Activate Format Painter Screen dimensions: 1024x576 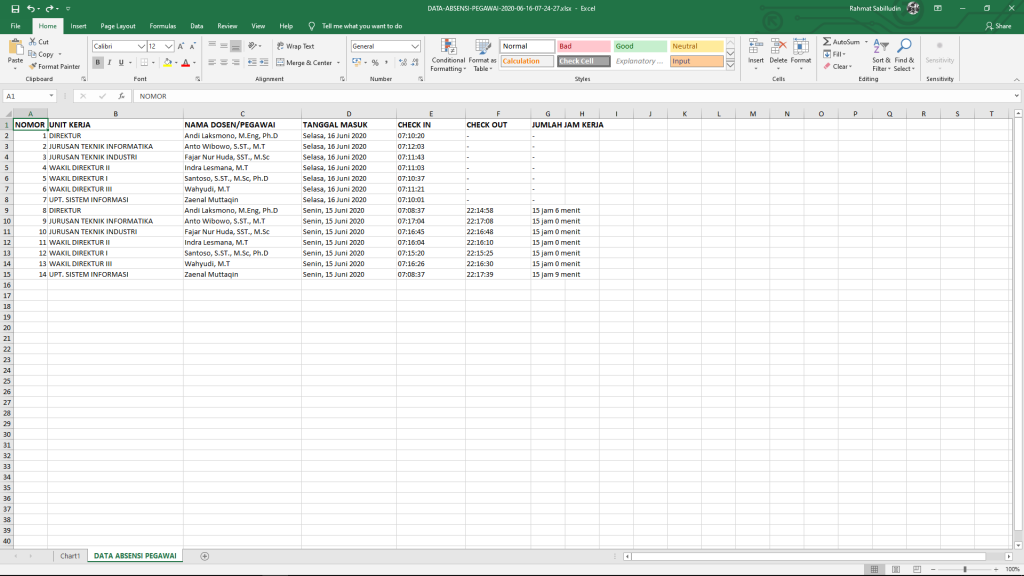[54, 67]
